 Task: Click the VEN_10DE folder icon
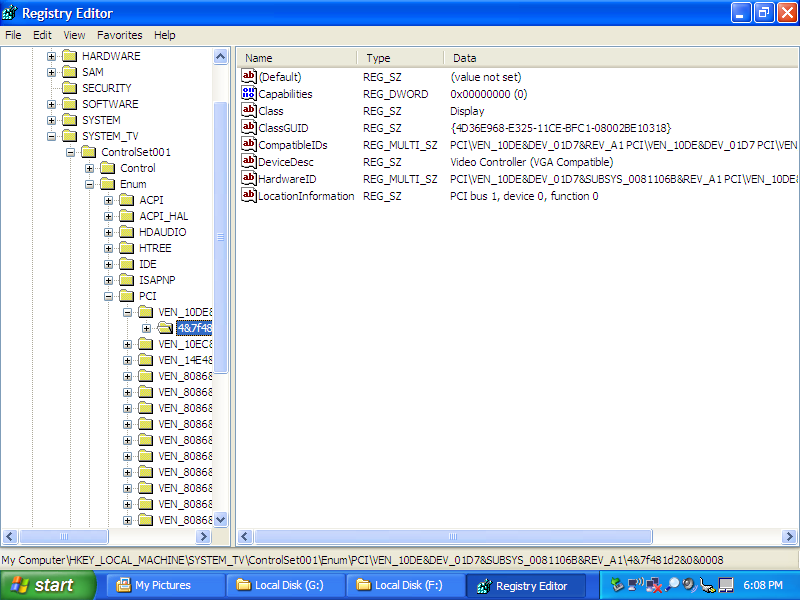click(x=146, y=312)
